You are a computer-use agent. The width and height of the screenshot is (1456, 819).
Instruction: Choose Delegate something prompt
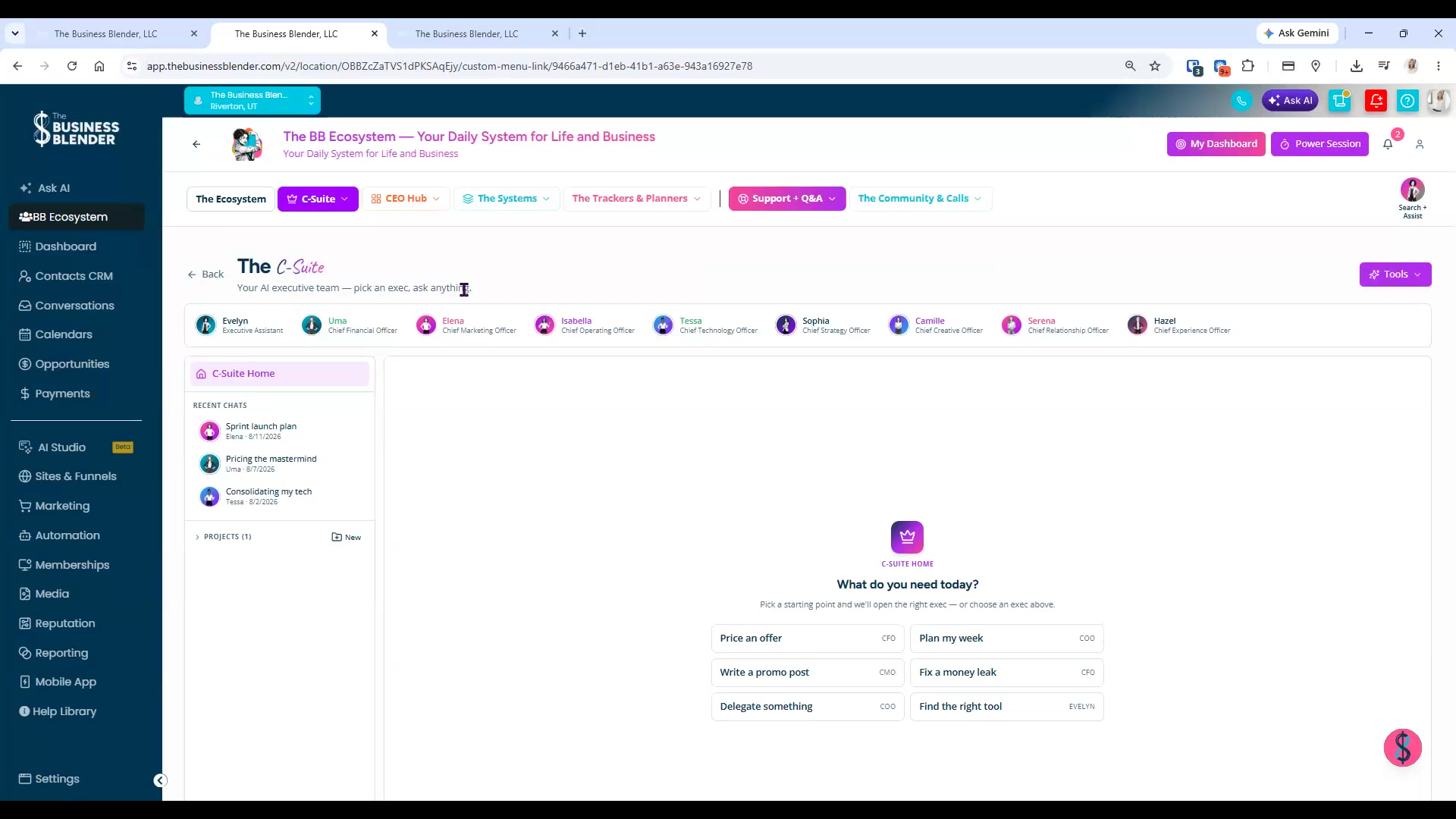(808, 707)
